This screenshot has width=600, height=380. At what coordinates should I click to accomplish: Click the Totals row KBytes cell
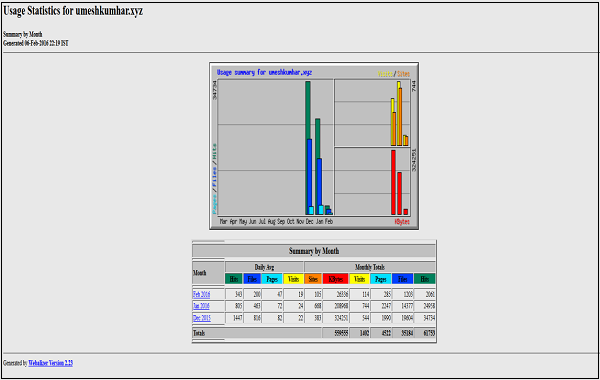click(336, 333)
